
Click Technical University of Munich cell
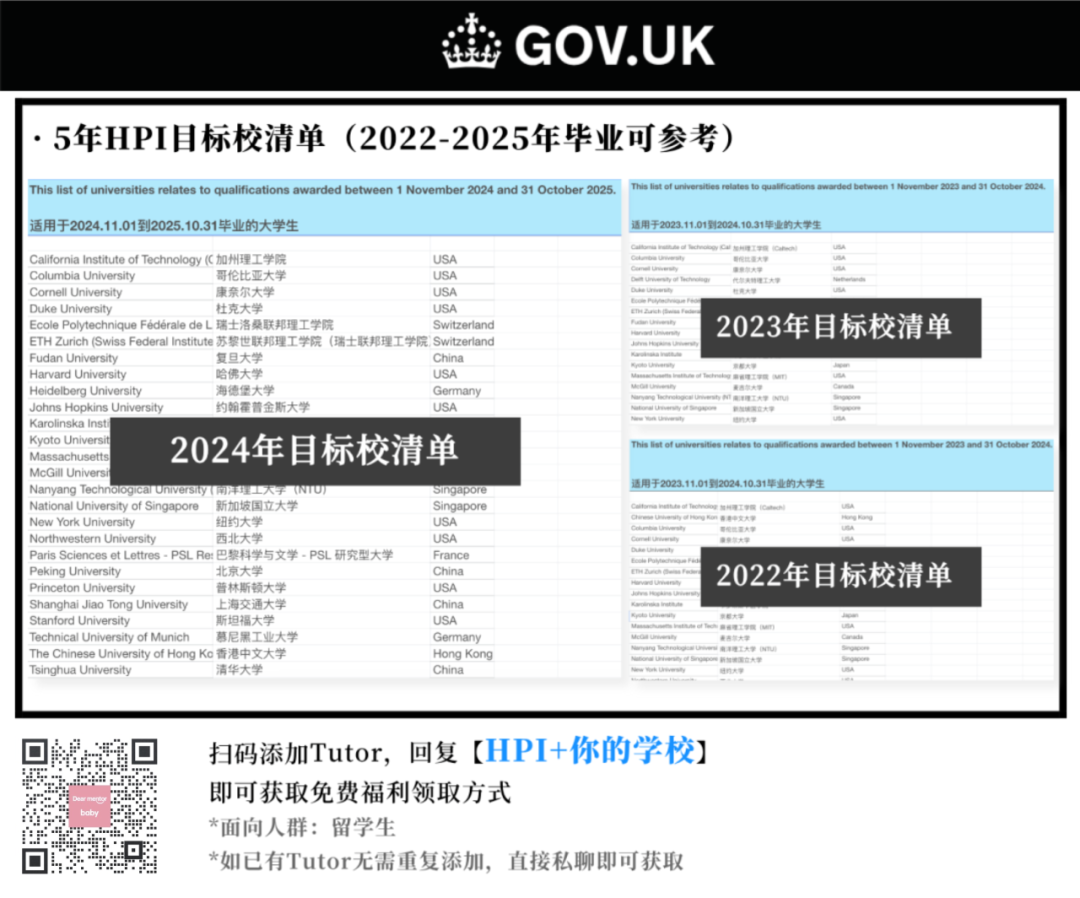coord(109,637)
